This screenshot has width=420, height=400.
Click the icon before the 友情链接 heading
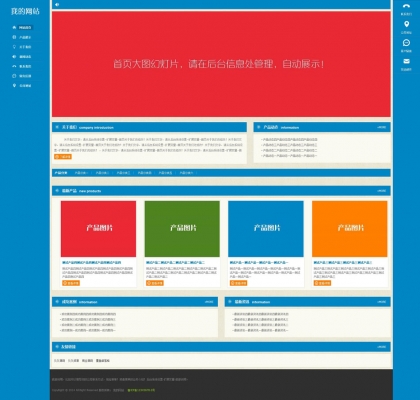[x=57, y=347]
